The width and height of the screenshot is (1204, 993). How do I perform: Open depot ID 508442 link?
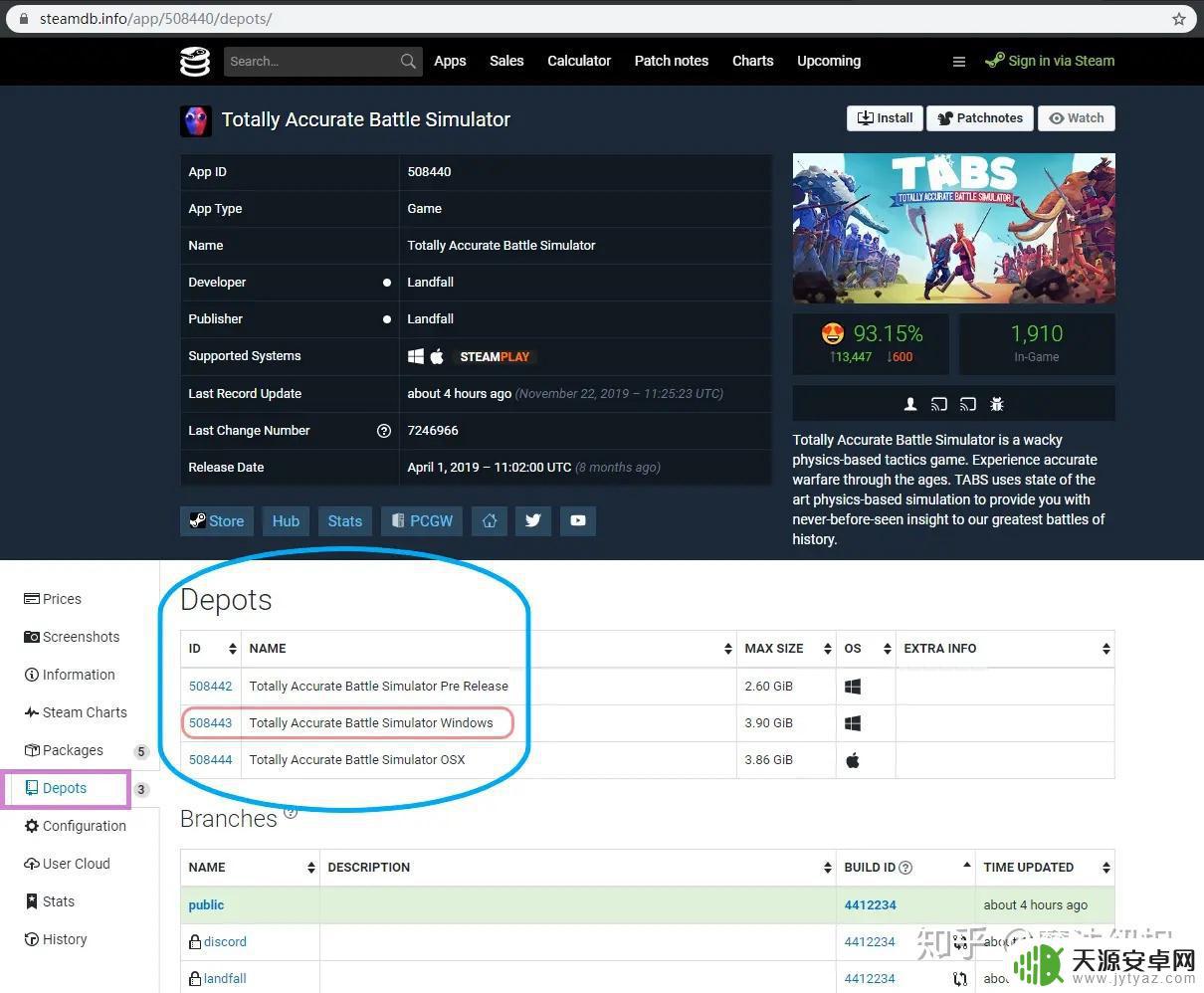click(x=211, y=687)
